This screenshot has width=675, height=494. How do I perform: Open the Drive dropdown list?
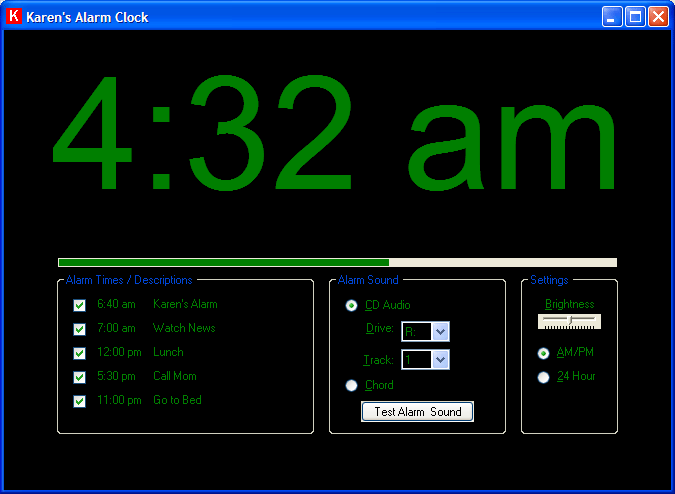click(x=440, y=331)
